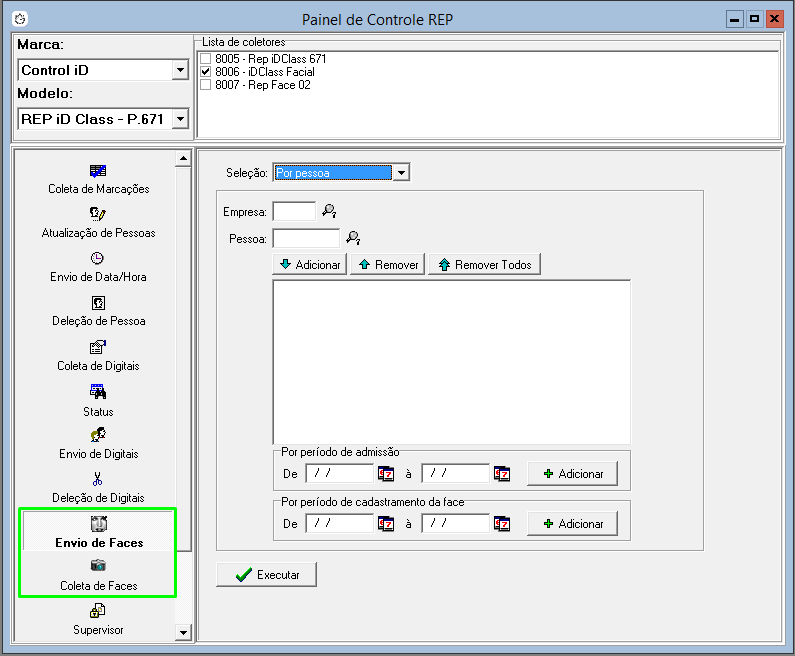Viewport: 795px width, 656px height.
Task: Select Atualização de Pessoas icon
Action: [98, 213]
